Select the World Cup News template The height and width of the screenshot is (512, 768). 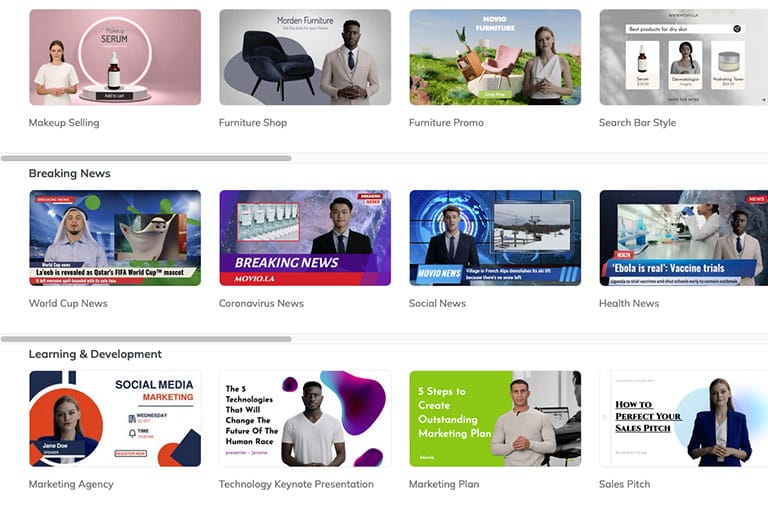click(x=115, y=238)
